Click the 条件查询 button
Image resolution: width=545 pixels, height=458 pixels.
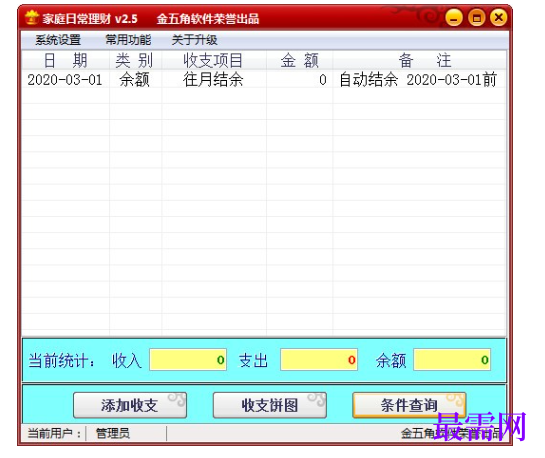pyautogui.click(x=409, y=405)
